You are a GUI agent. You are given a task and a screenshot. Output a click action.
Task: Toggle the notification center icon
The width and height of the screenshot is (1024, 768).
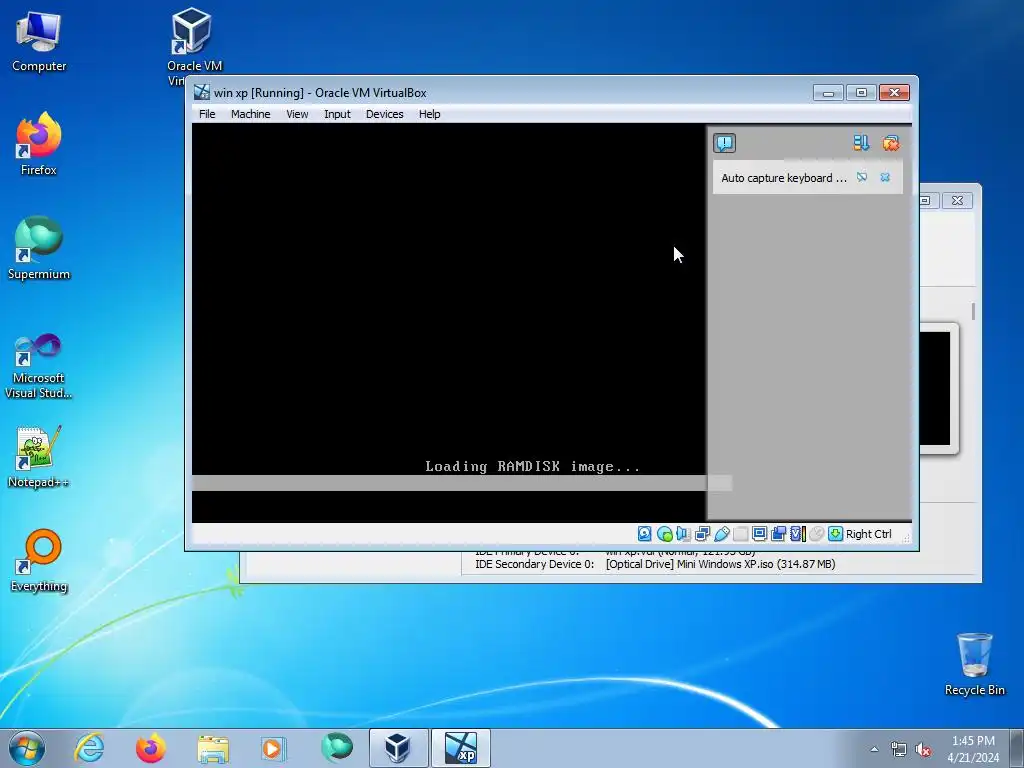click(724, 143)
